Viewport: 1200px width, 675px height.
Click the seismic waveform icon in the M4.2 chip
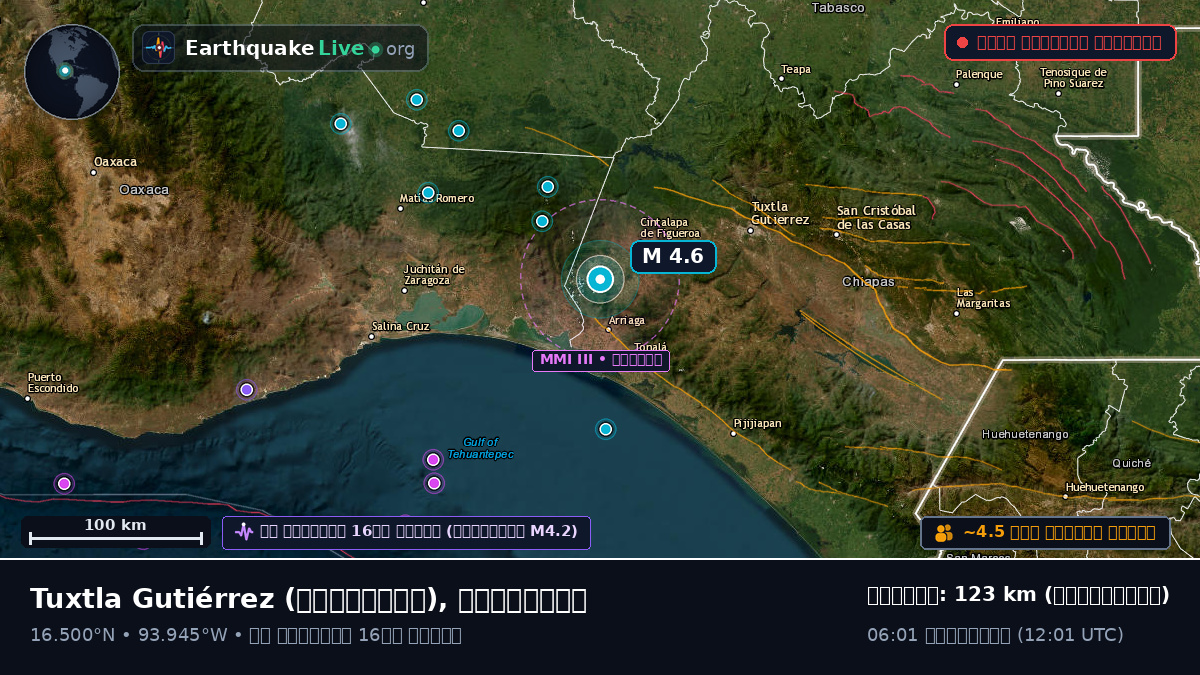(x=244, y=532)
